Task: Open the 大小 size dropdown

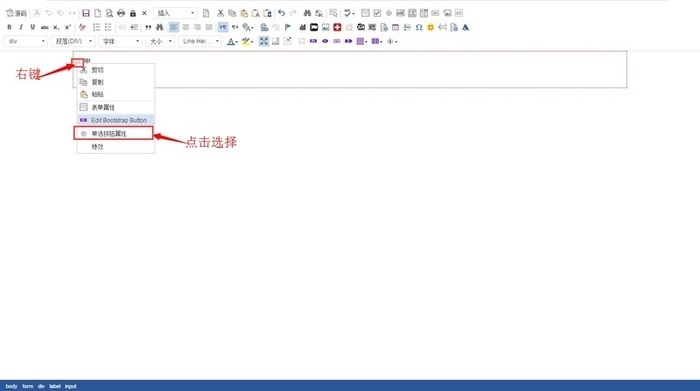Action: (160, 41)
